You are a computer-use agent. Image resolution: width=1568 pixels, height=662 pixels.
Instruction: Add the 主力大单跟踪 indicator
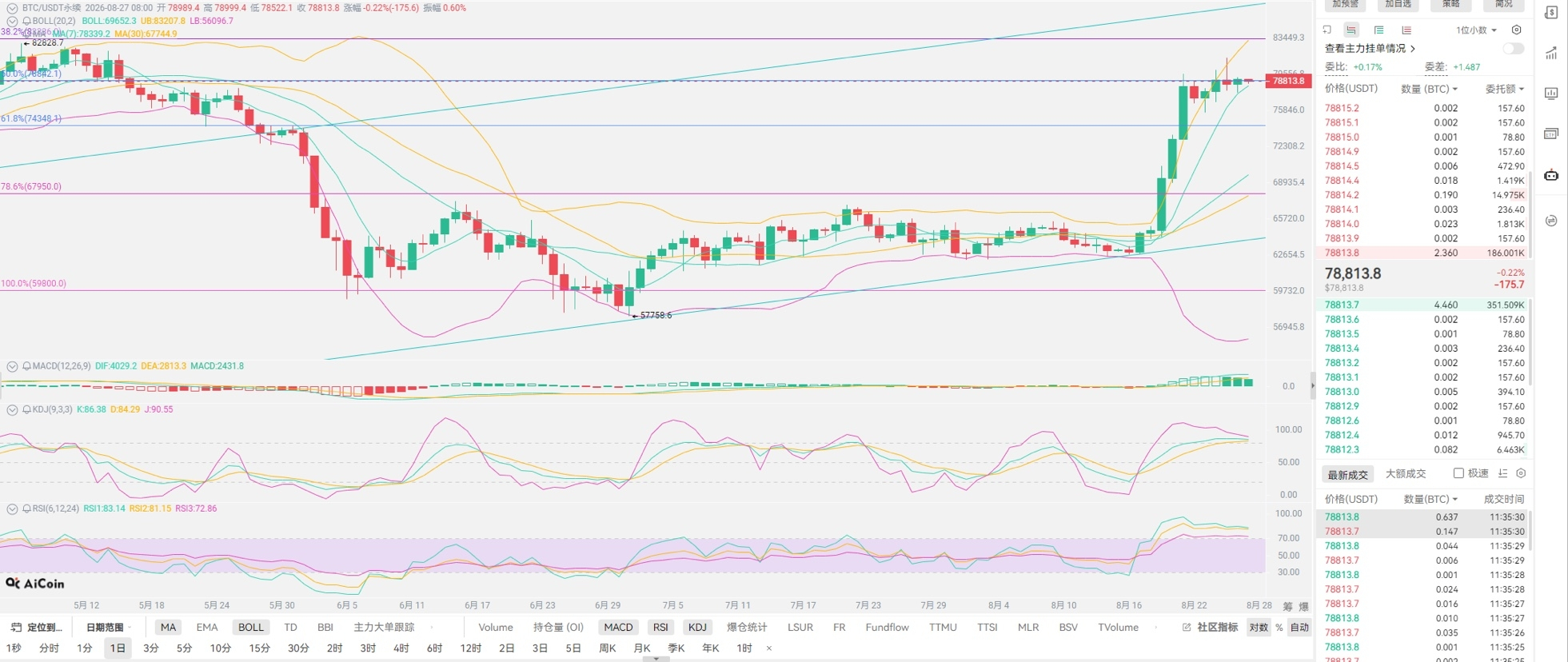click(384, 628)
